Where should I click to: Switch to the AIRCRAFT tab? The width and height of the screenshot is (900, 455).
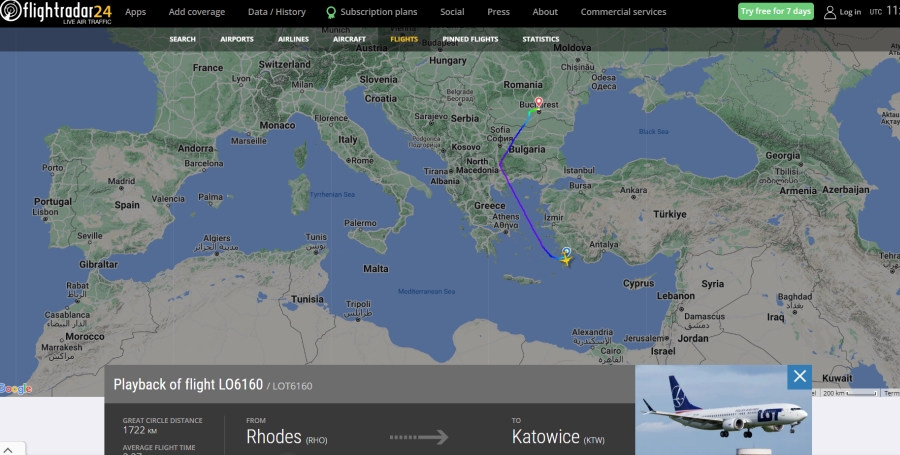(x=349, y=39)
